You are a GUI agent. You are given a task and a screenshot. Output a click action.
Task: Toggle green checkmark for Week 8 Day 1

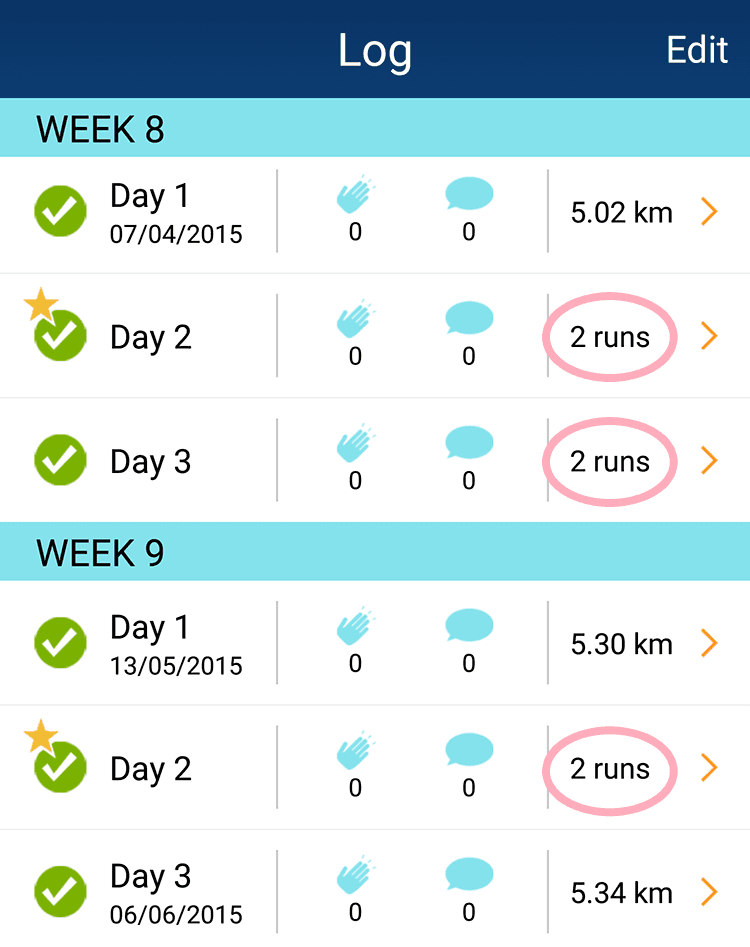click(60, 211)
